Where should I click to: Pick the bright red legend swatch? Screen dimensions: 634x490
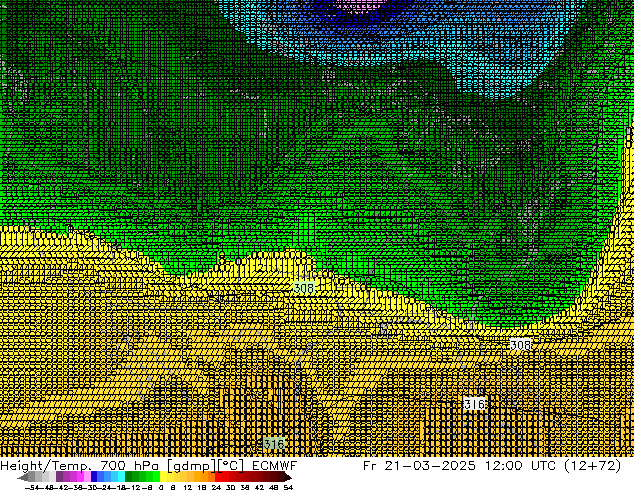click(218, 477)
